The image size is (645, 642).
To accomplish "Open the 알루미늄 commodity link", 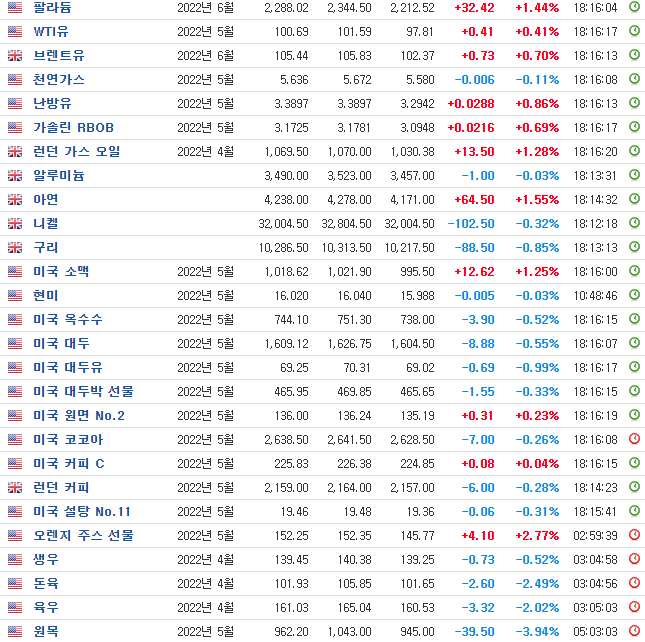I will (x=59, y=175).
